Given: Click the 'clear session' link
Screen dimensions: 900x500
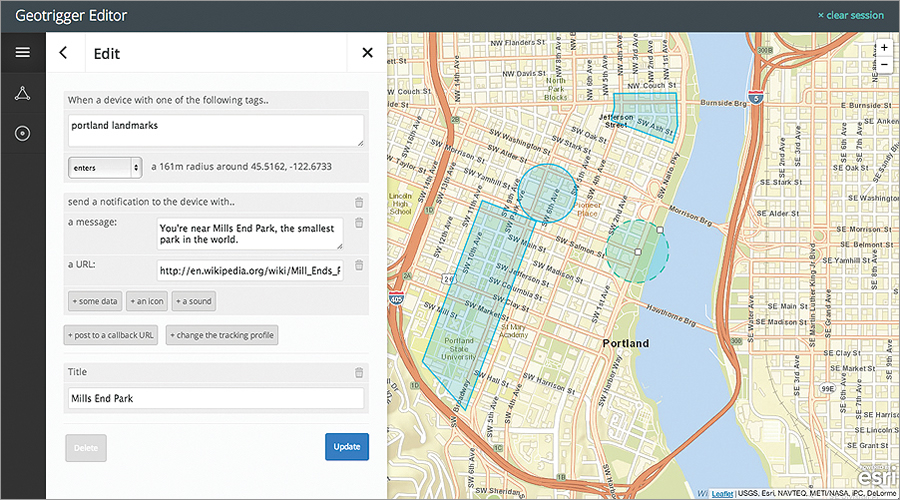Looking at the screenshot, I should click(x=850, y=15).
